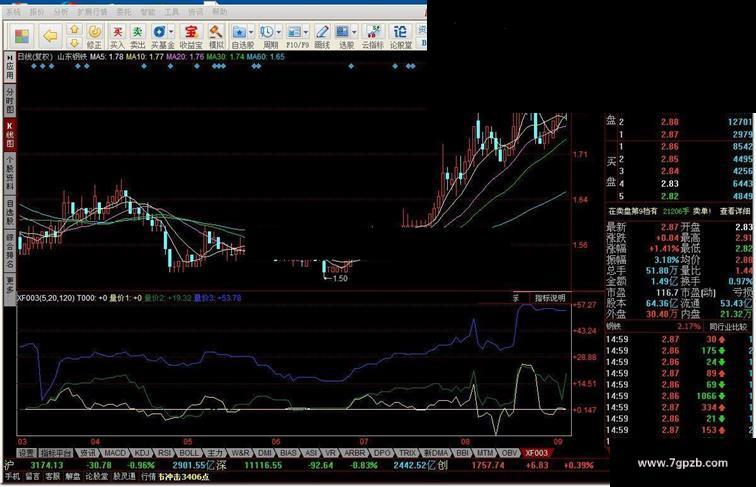
Task: Expand the F10/F9 dropdown arrow
Action: pyautogui.click(x=306, y=32)
